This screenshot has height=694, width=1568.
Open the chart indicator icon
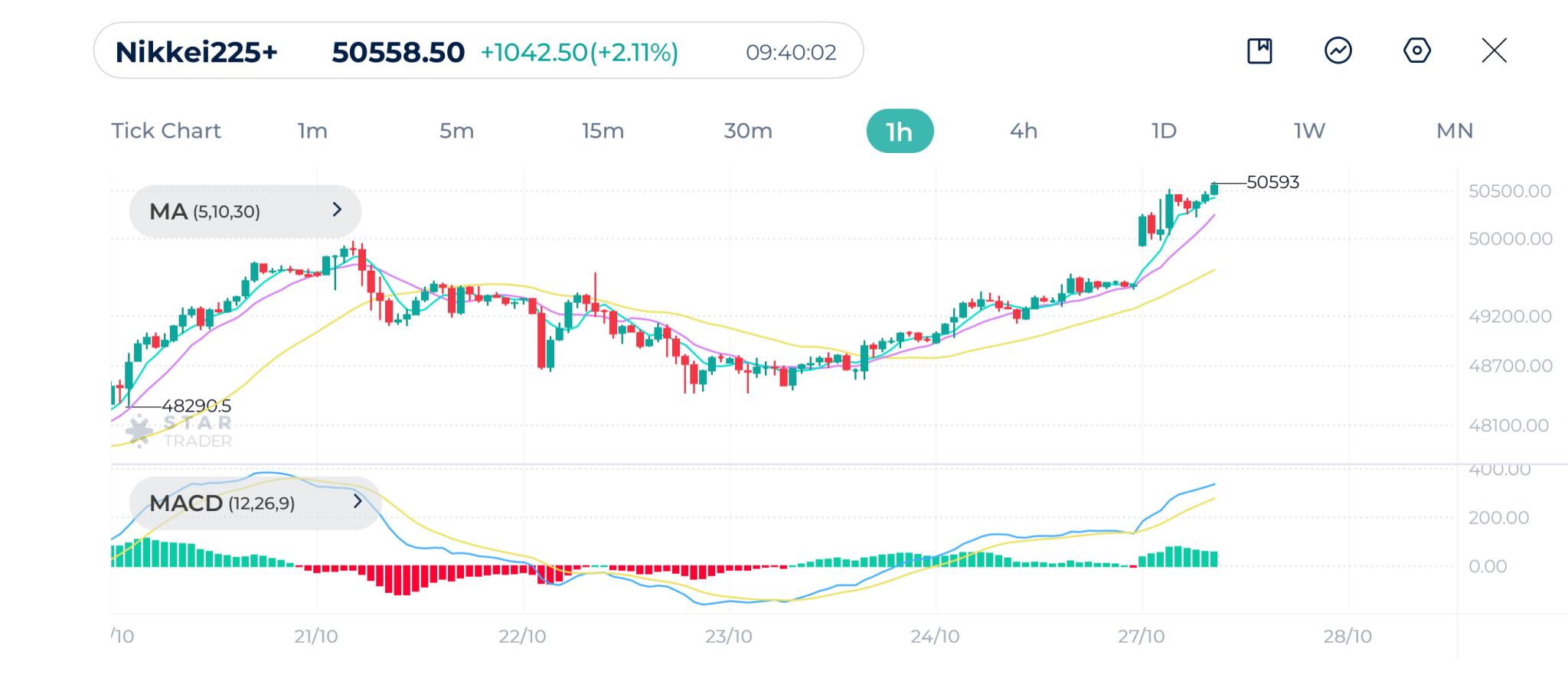click(1338, 51)
